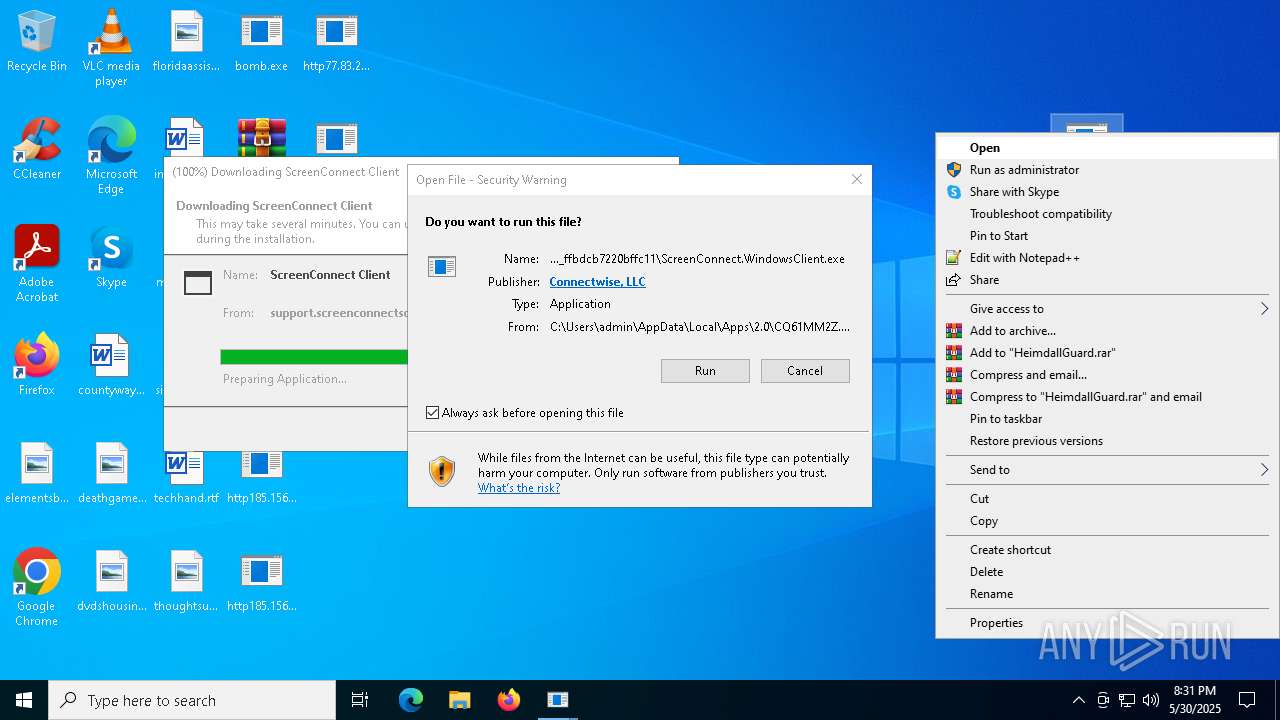Choose Compress and email...

(1107, 375)
